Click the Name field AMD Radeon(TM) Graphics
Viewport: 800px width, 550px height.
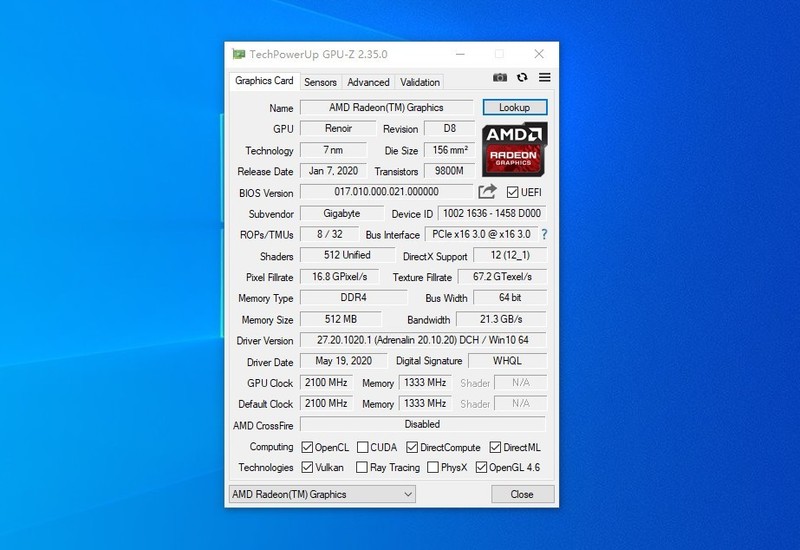[x=386, y=108]
